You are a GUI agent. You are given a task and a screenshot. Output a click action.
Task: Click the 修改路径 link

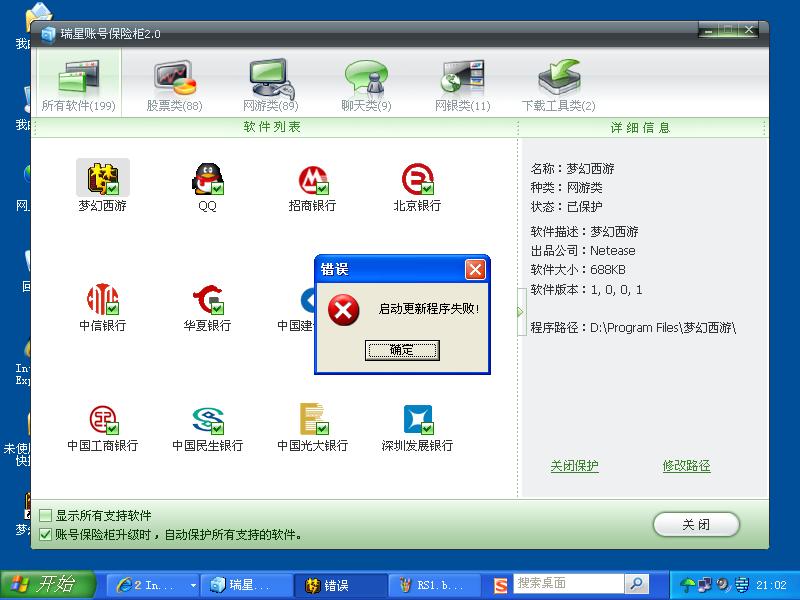(x=686, y=466)
